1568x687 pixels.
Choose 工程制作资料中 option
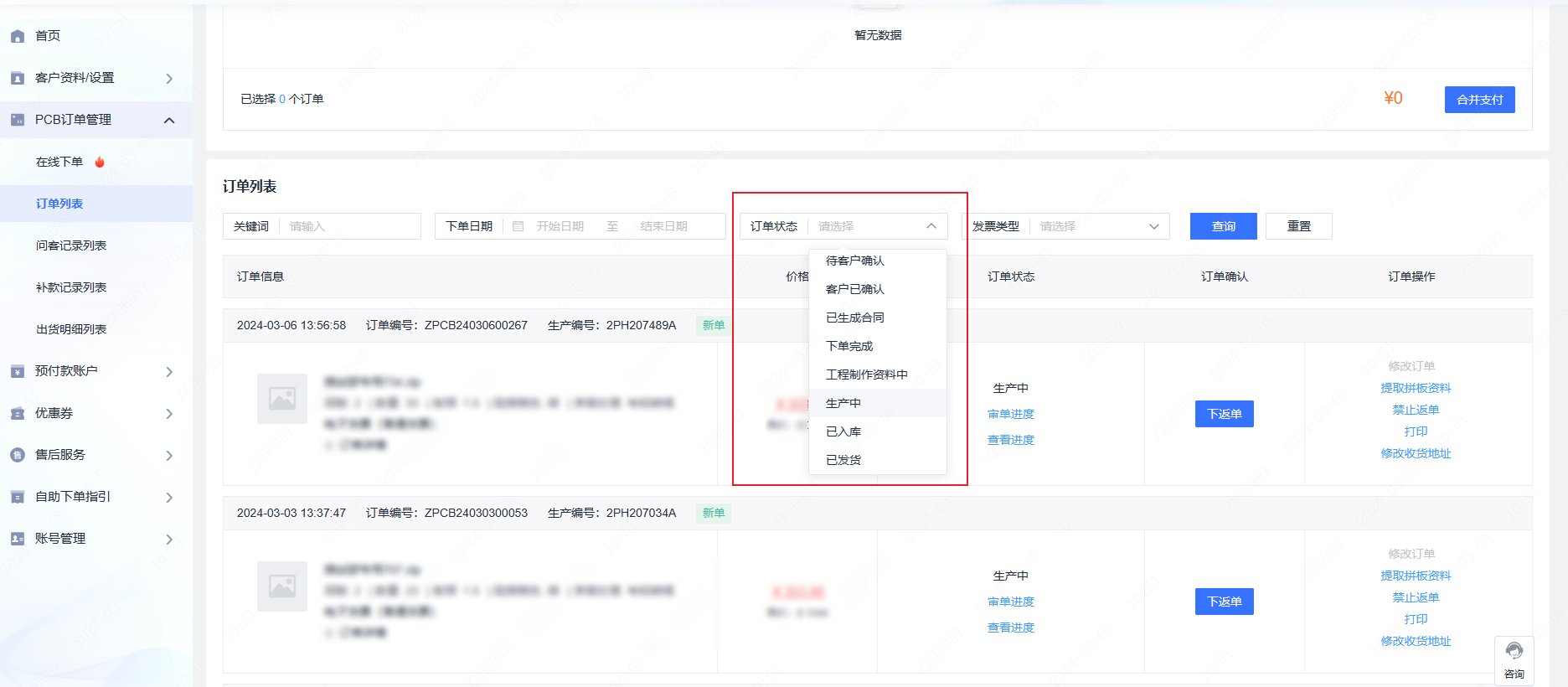(878, 374)
